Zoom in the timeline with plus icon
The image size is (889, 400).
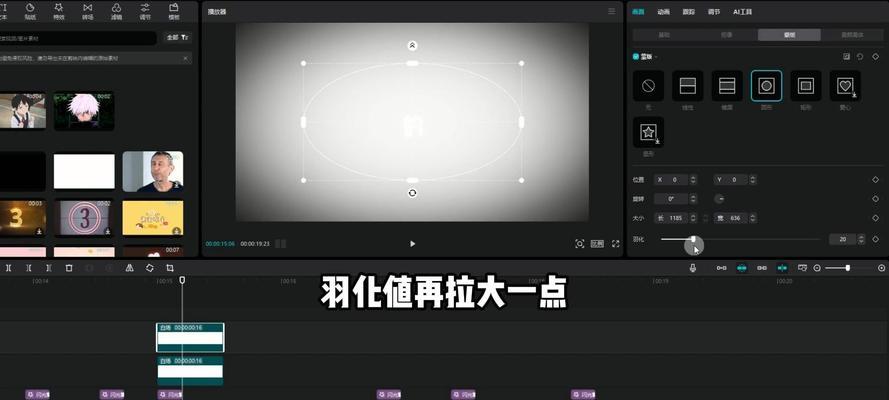[882, 268]
